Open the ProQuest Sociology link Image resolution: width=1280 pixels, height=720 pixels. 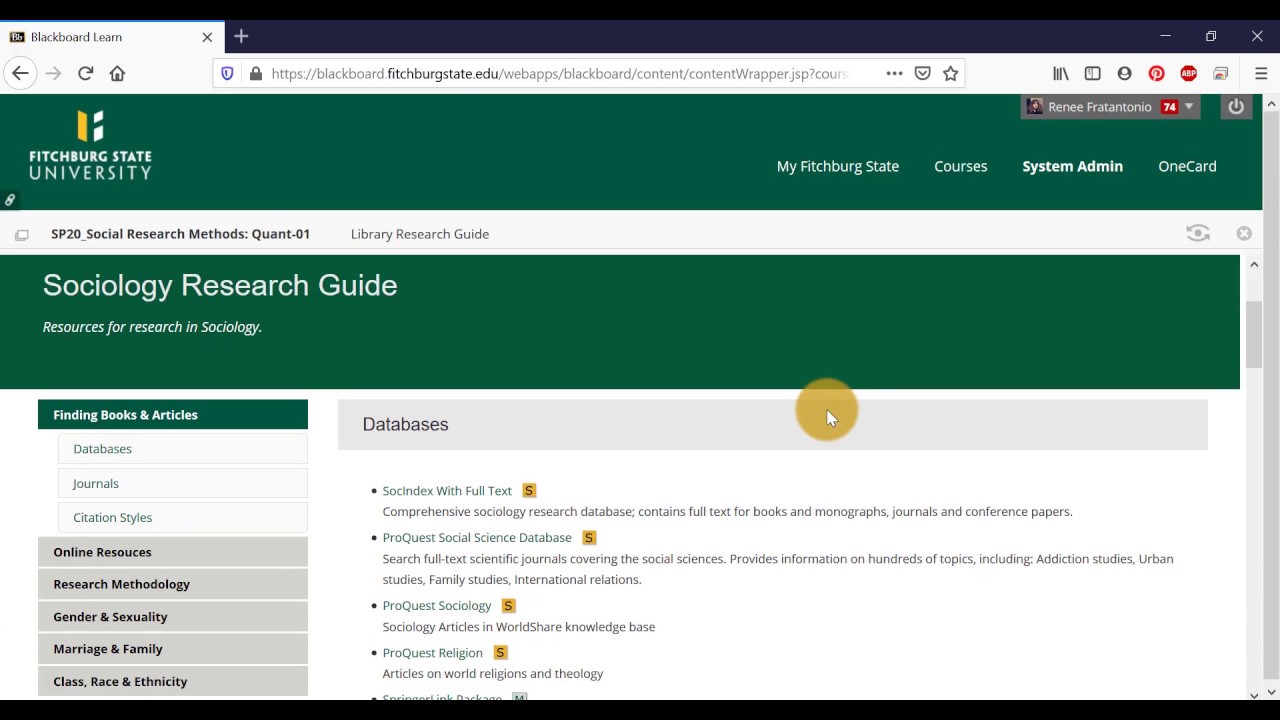coord(437,606)
